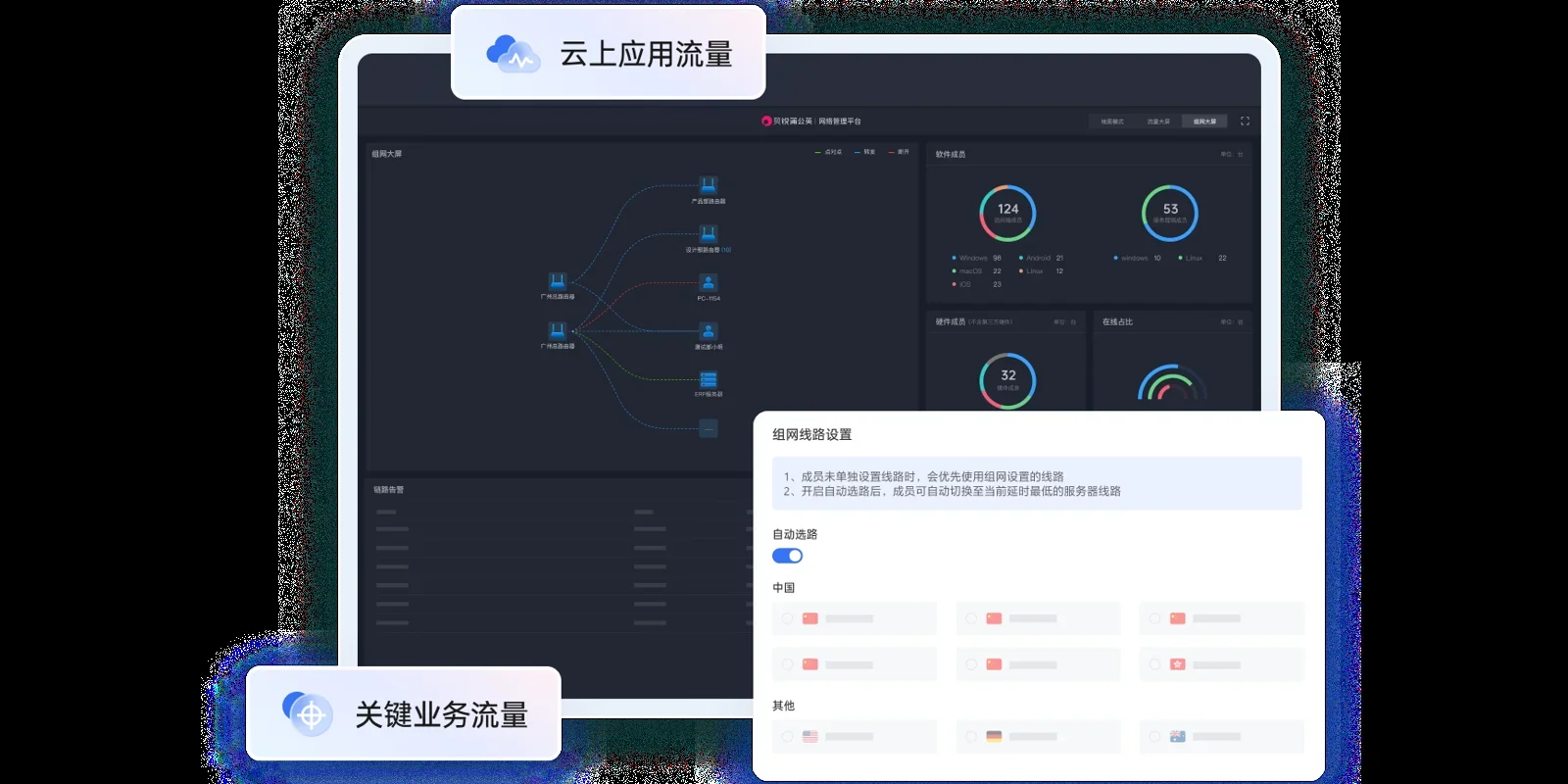Viewport: 1568px width, 784px height.
Task: Click the Windows 98 legend row
Action: [977, 258]
